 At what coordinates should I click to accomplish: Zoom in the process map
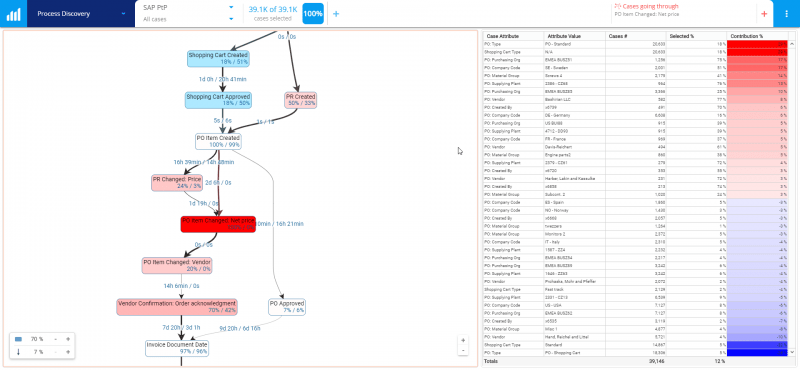tap(463, 340)
